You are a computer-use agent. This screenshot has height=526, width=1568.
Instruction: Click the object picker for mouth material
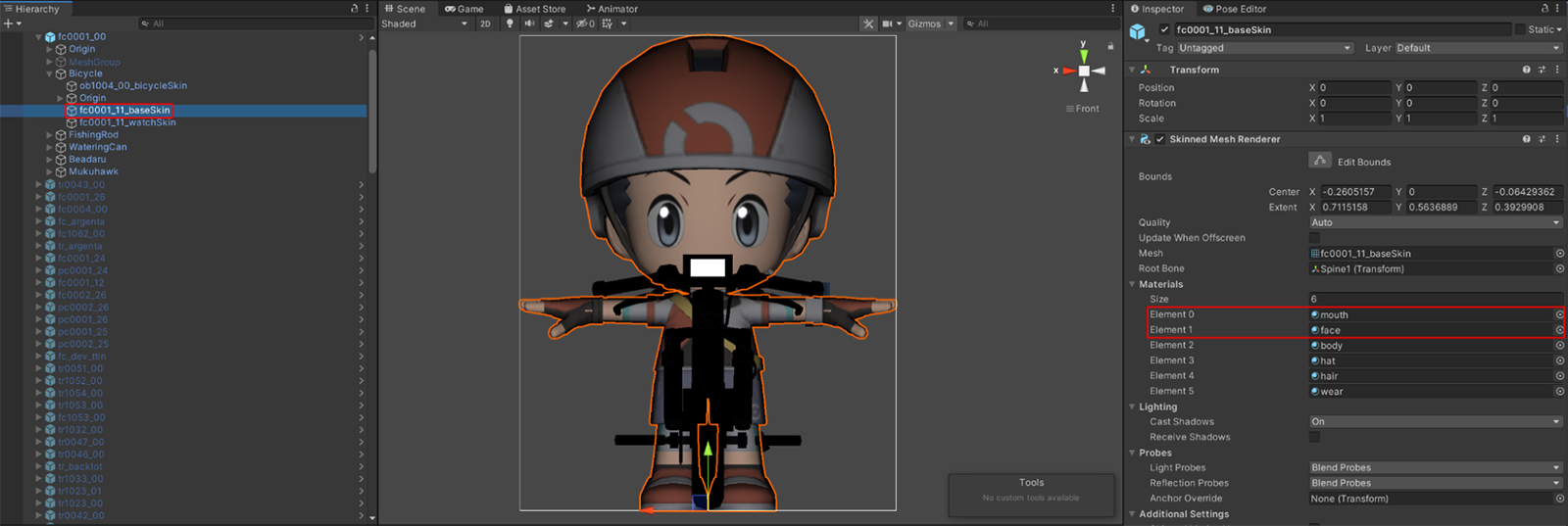1559,314
